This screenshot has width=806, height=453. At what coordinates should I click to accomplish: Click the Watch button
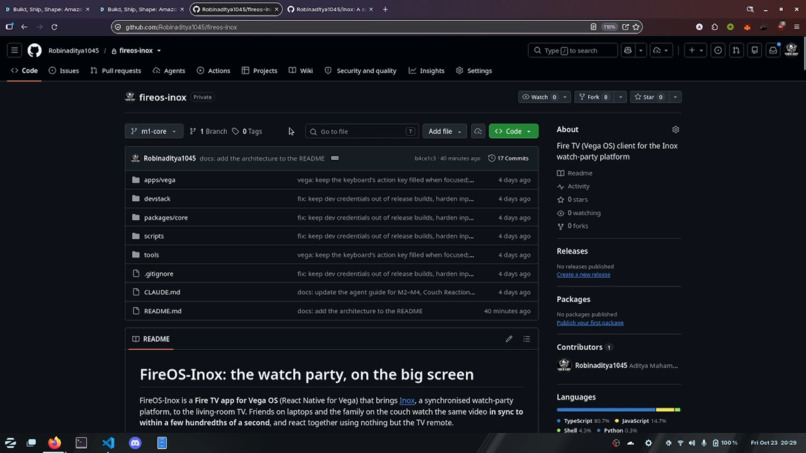click(539, 97)
